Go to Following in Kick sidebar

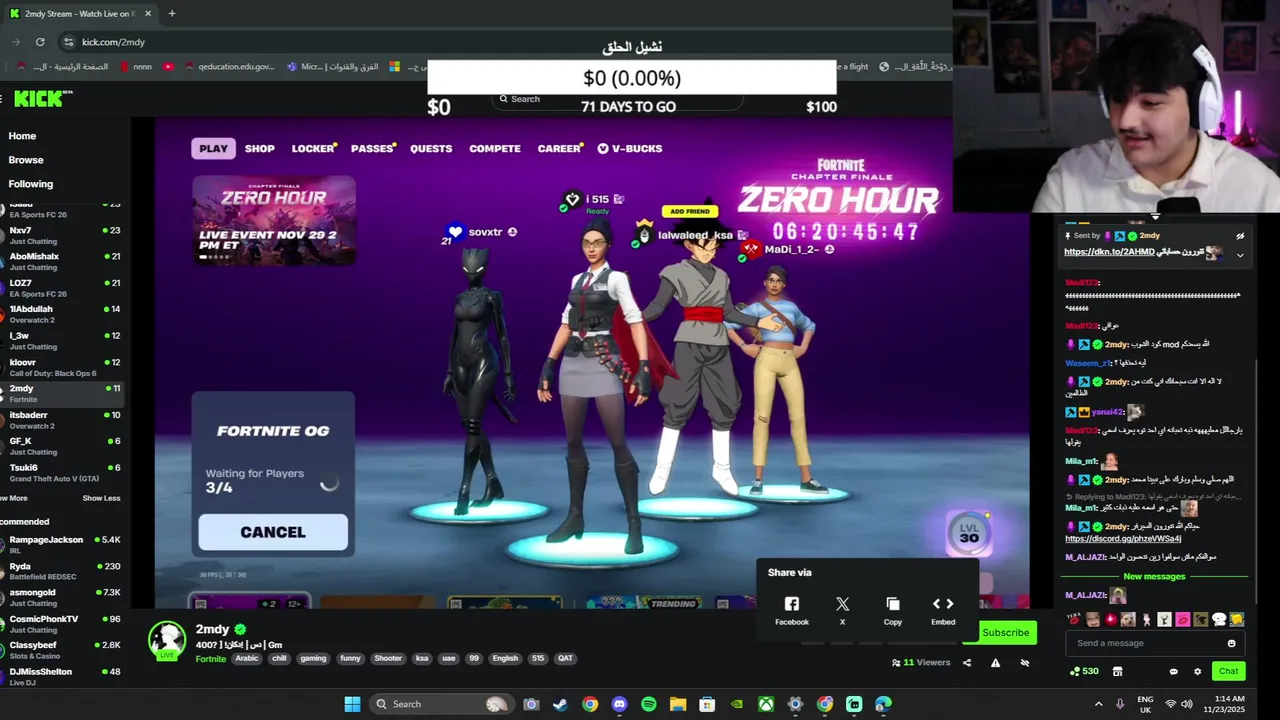click(31, 184)
